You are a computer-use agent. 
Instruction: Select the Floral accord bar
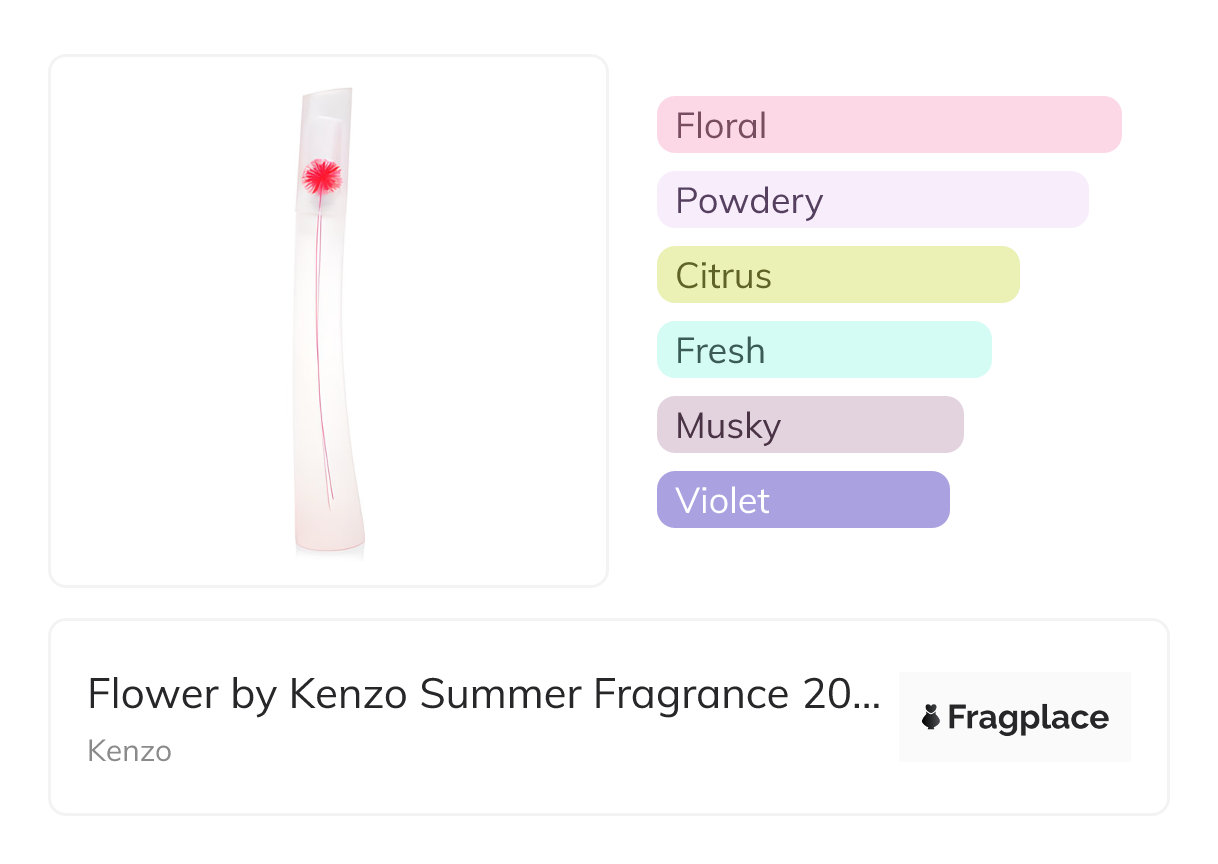point(888,125)
